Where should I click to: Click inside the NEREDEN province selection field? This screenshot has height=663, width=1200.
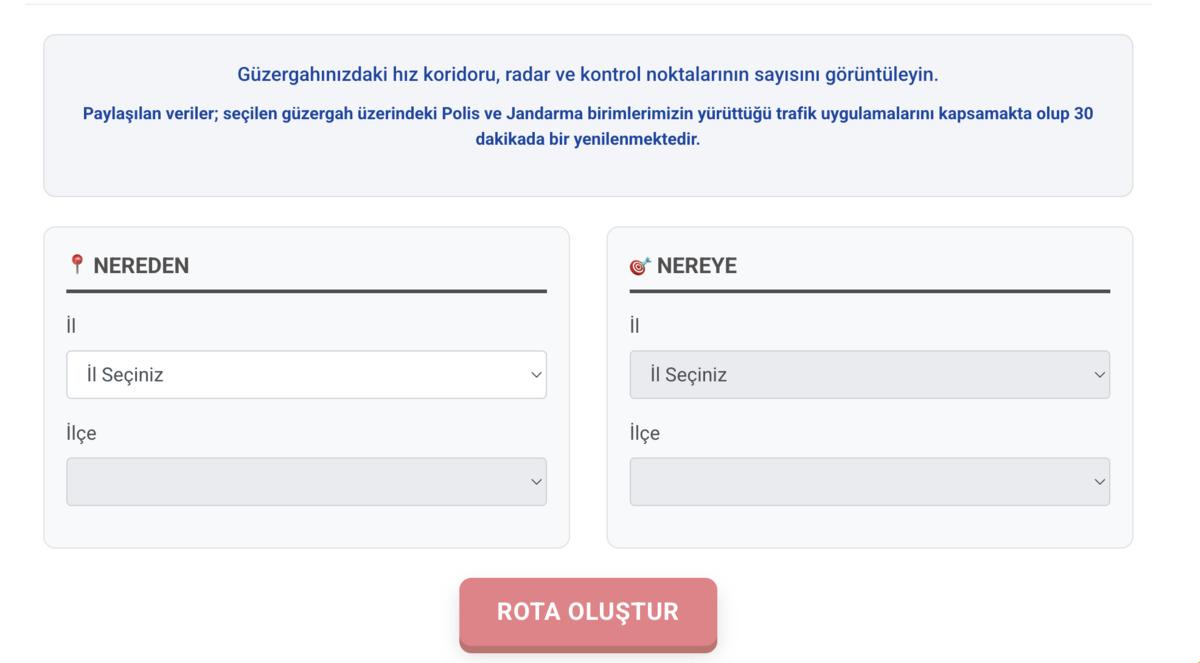click(x=306, y=374)
